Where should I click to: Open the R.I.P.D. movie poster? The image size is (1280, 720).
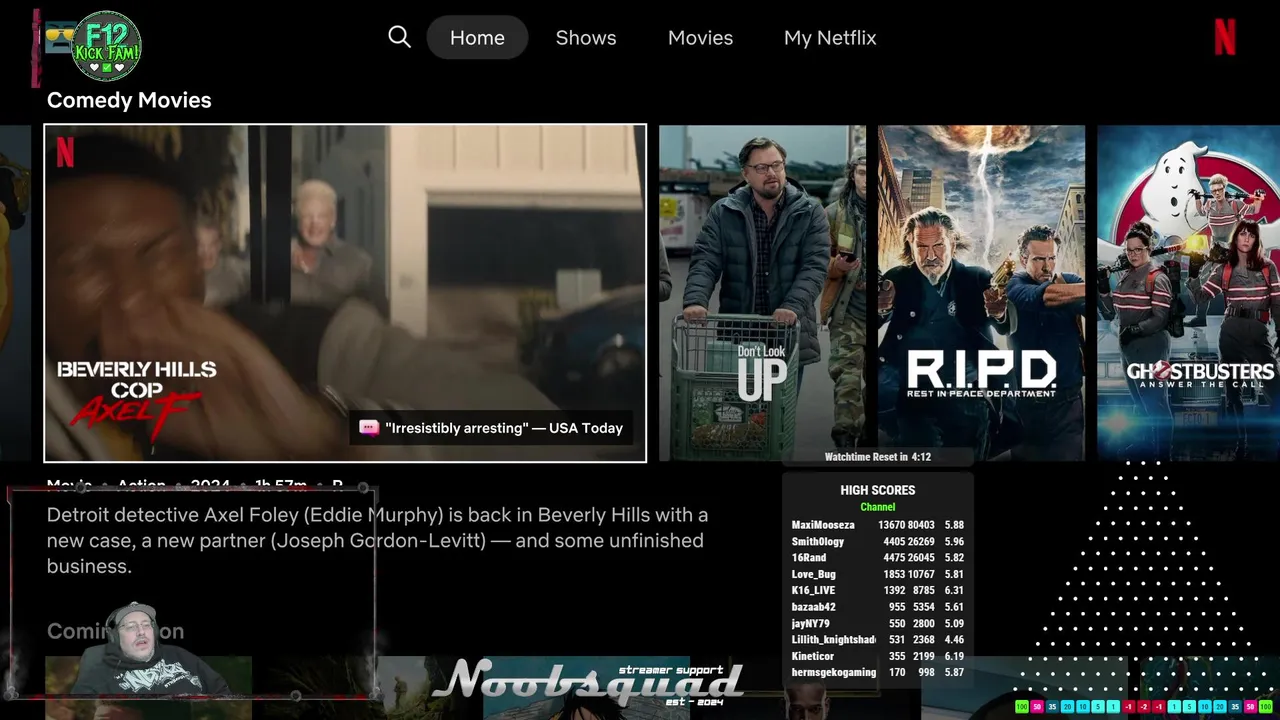point(981,293)
